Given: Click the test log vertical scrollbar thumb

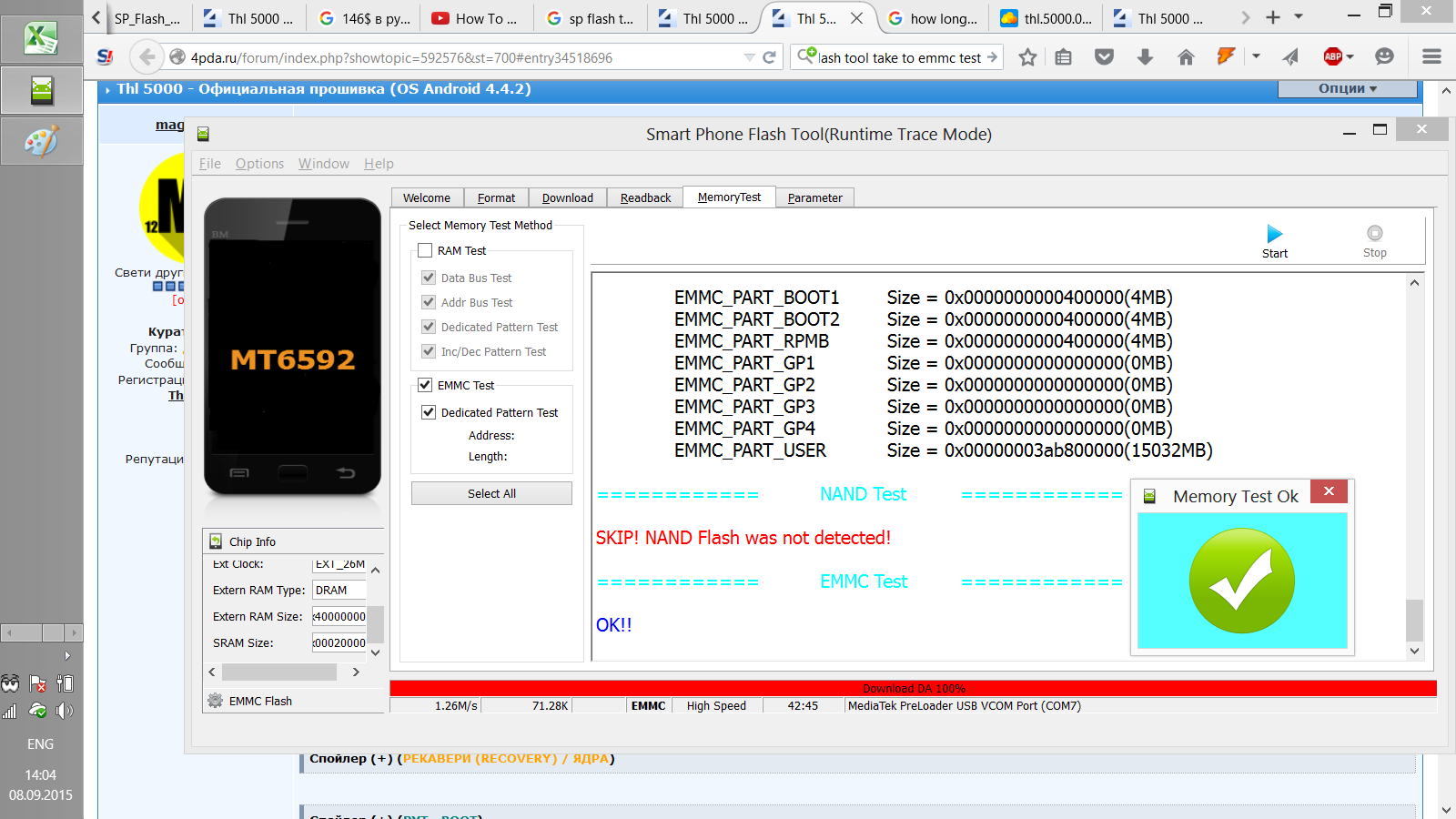Looking at the screenshot, I should 1414,621.
